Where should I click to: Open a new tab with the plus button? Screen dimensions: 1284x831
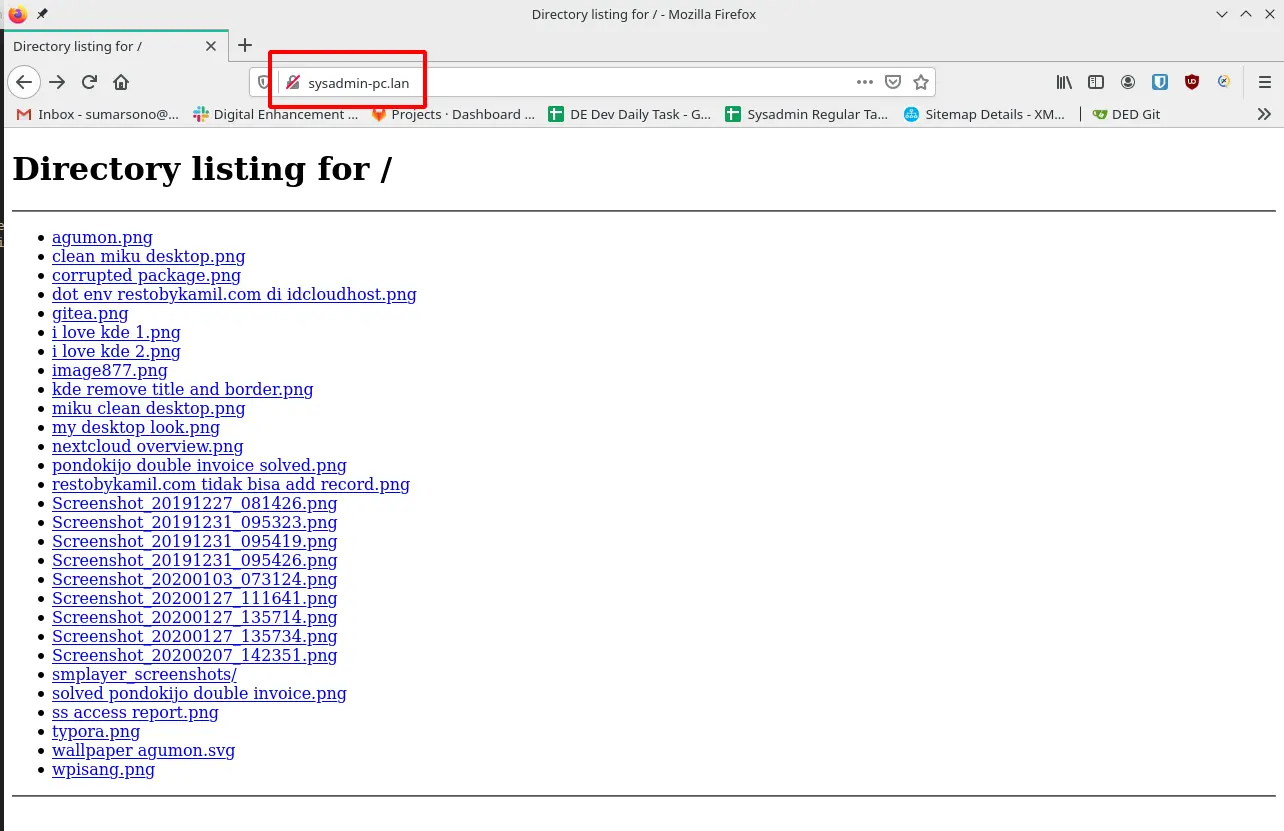(x=245, y=45)
